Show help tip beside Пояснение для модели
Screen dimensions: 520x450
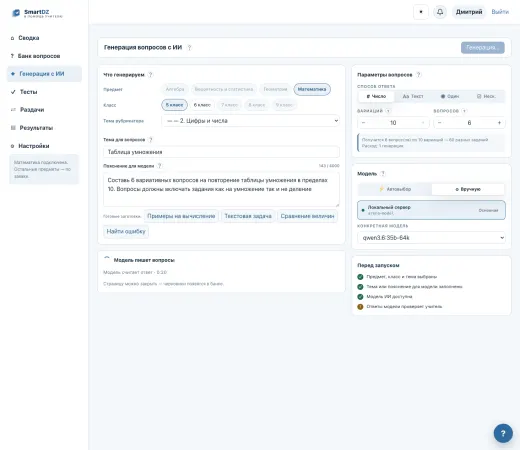pyautogui.click(x=159, y=166)
